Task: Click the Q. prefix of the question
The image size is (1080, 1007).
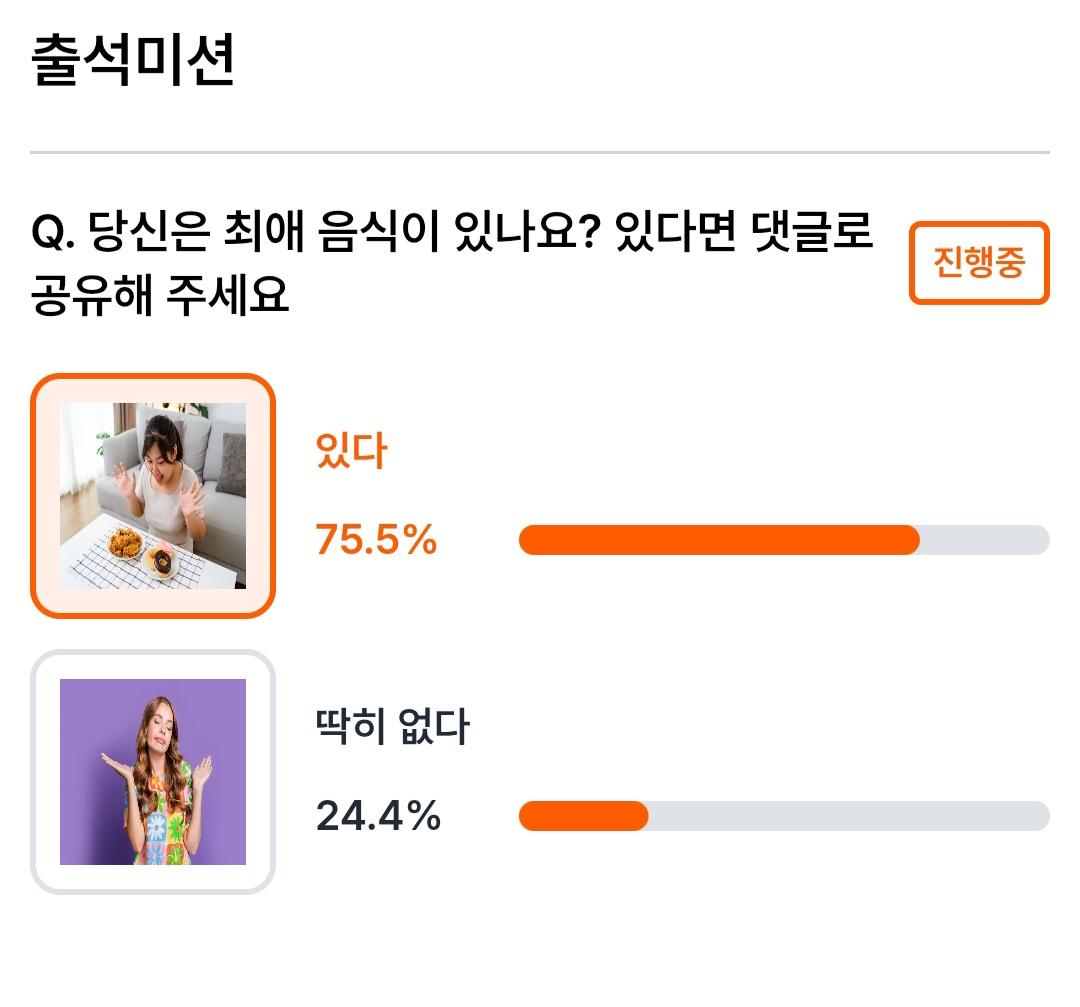Action: click(52, 231)
